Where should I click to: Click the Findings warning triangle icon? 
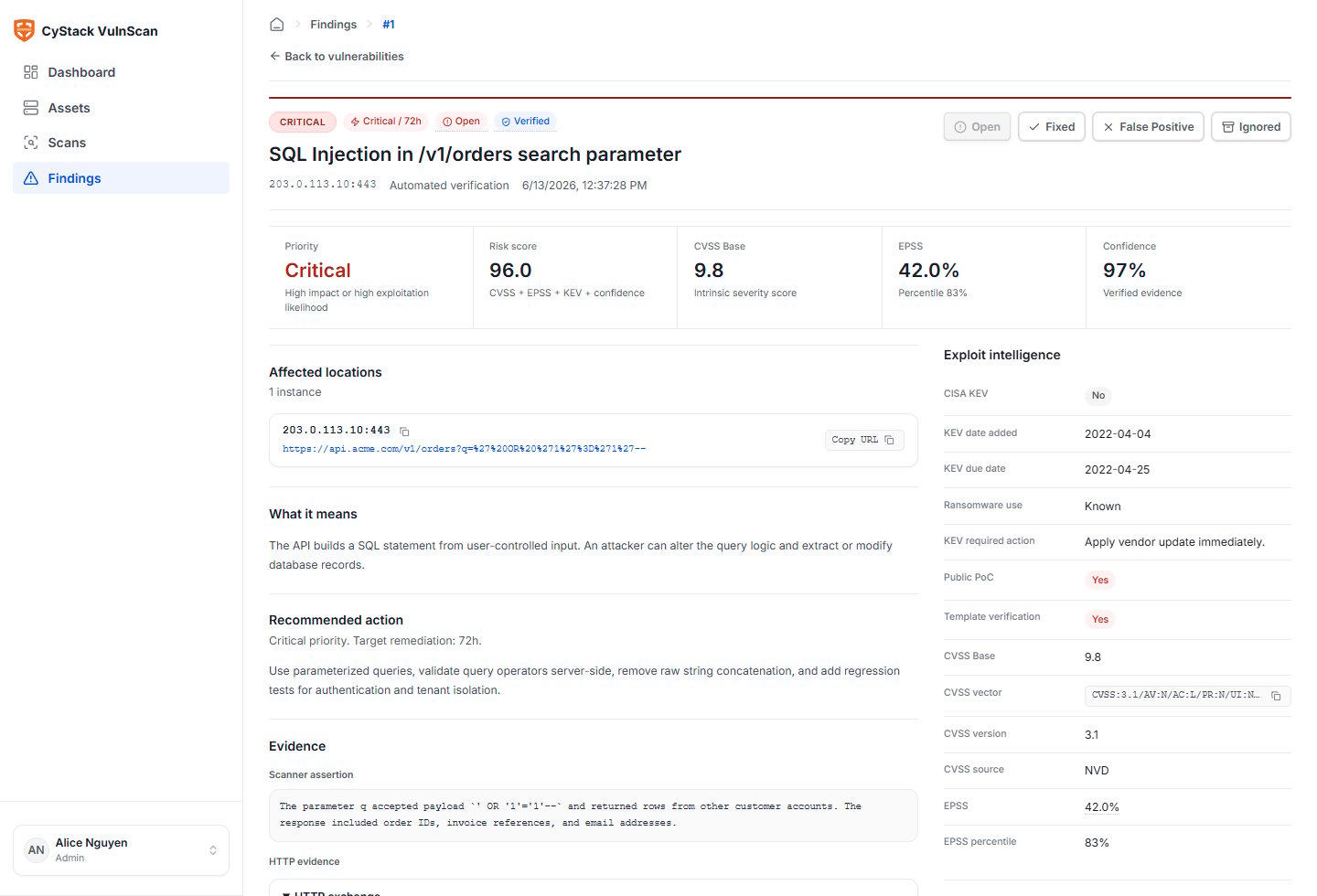[31, 178]
